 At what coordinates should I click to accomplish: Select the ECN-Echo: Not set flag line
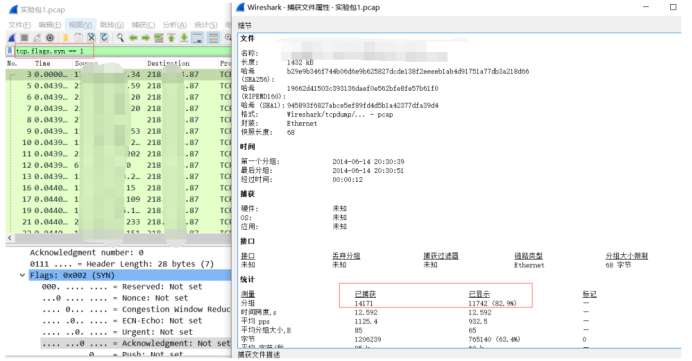122,321
